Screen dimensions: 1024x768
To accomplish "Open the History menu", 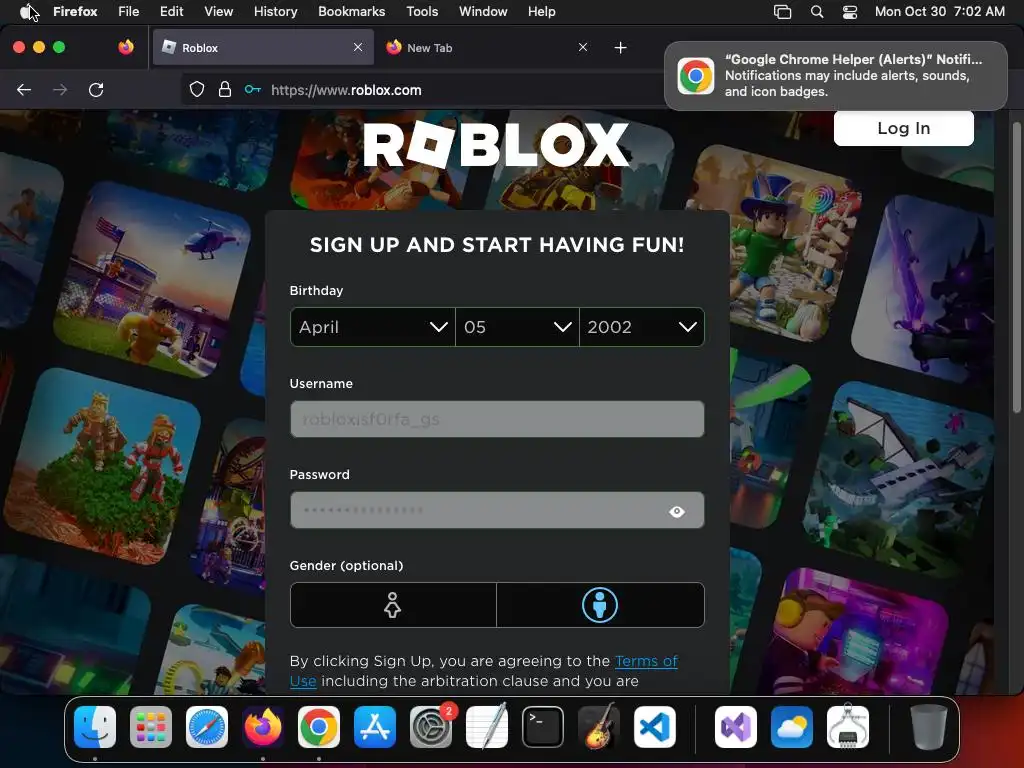I will pos(276,11).
